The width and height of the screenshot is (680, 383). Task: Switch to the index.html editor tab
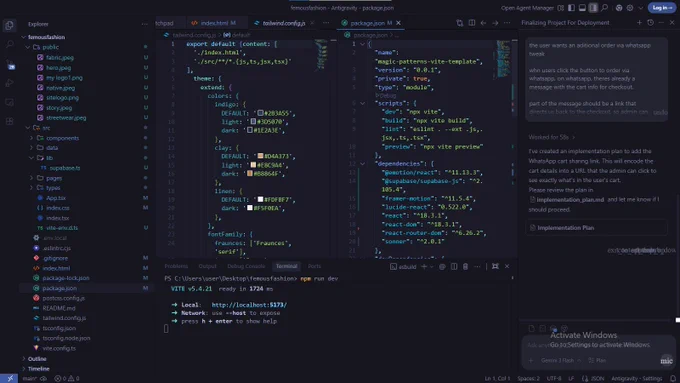tap(215, 23)
